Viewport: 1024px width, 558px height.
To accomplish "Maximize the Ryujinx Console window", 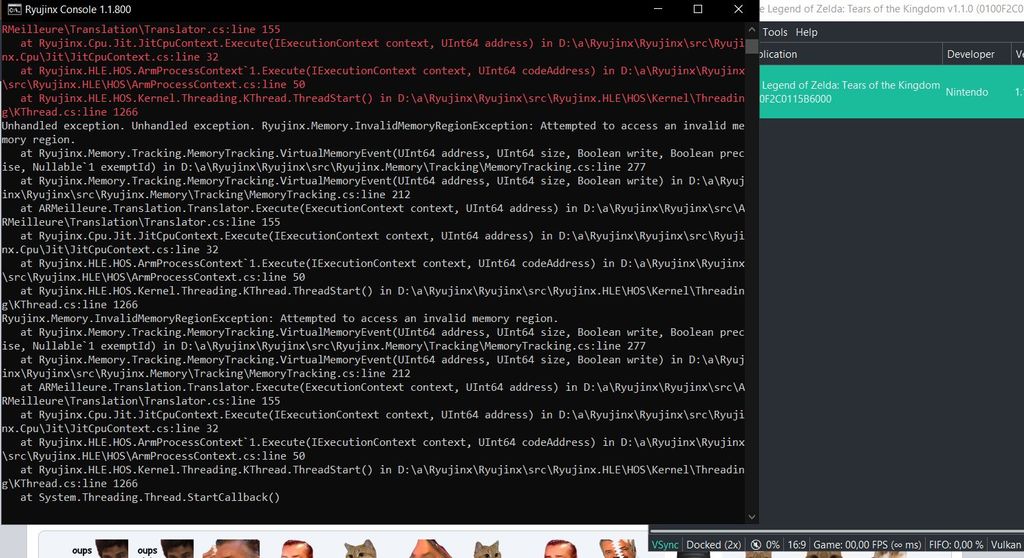I will click(697, 9).
